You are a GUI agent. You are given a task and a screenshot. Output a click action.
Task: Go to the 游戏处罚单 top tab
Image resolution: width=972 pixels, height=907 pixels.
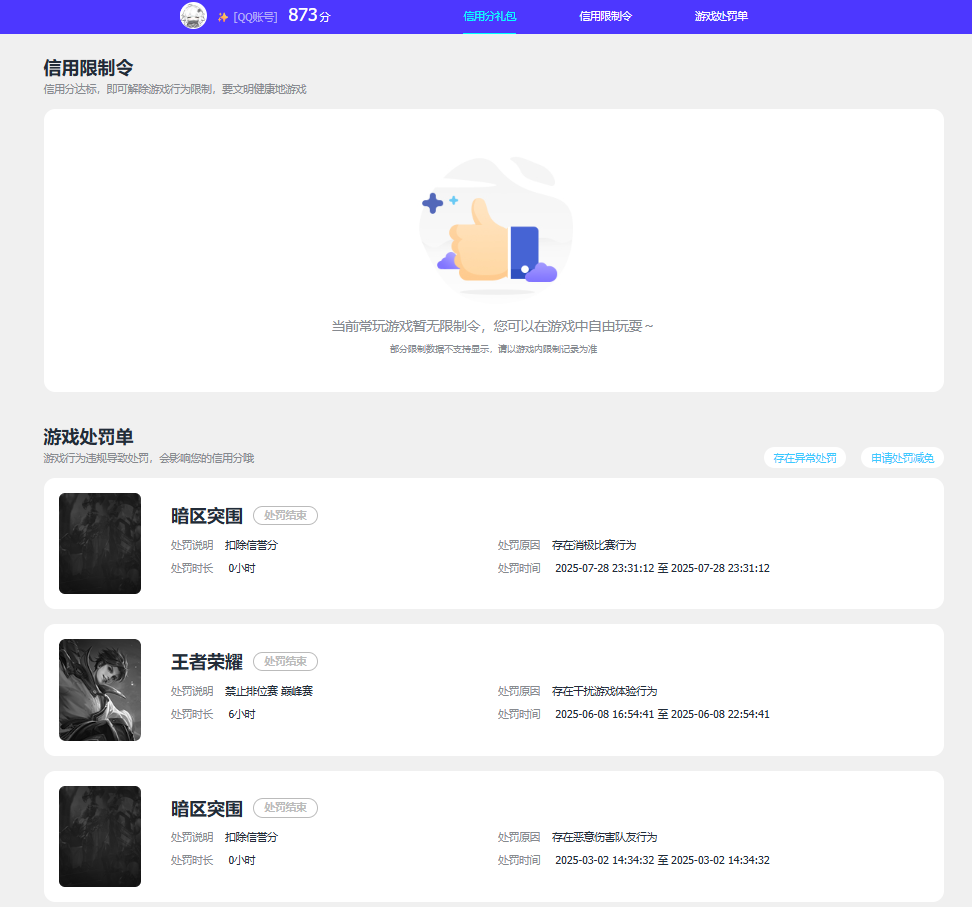(721, 17)
